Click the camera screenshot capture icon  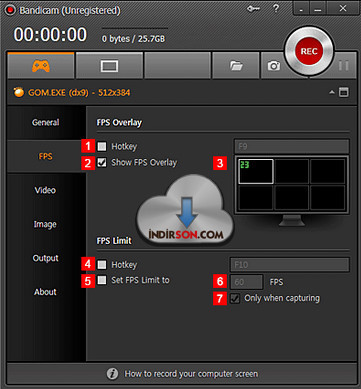click(274, 66)
